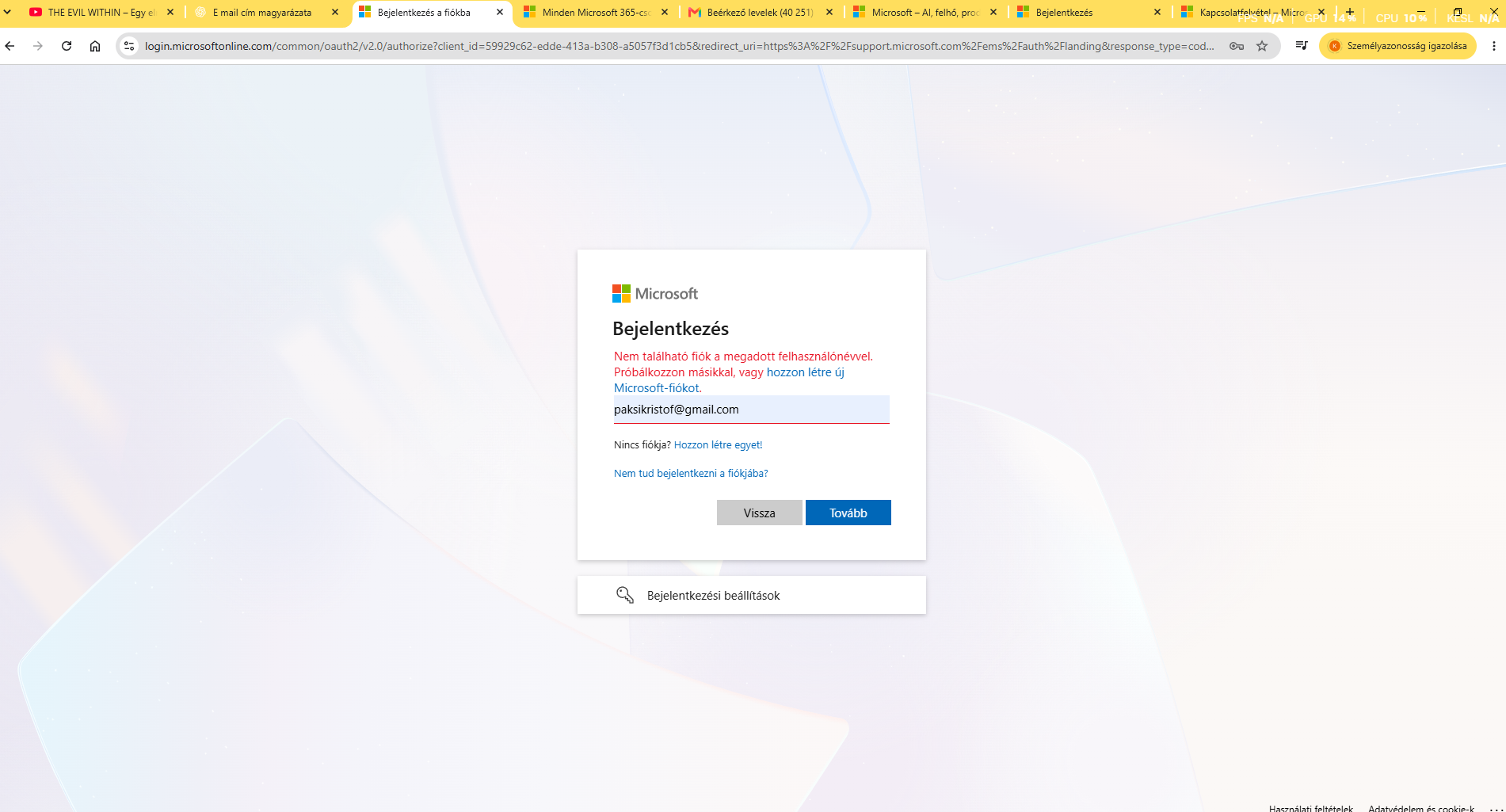Image resolution: width=1506 pixels, height=812 pixels.
Task: Click the browser back arrow
Action: (x=10, y=46)
